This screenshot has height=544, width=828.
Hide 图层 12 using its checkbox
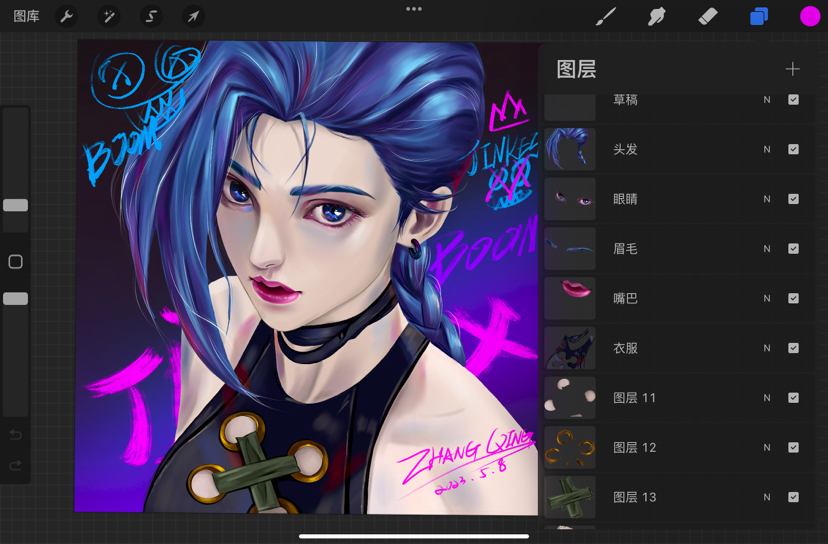[x=793, y=447]
